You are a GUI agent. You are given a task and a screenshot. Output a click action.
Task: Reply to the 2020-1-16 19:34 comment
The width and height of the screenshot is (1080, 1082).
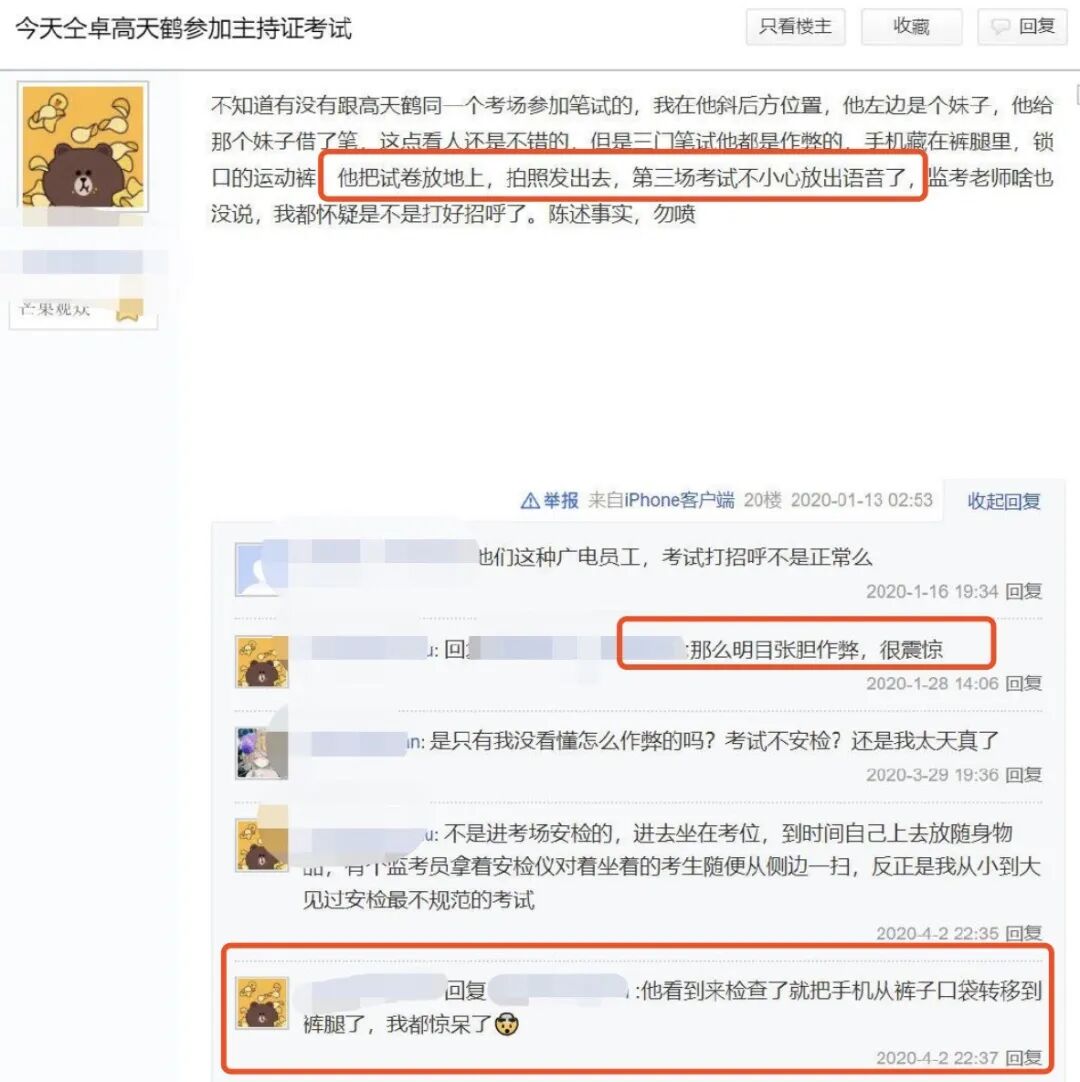click(x=1023, y=591)
